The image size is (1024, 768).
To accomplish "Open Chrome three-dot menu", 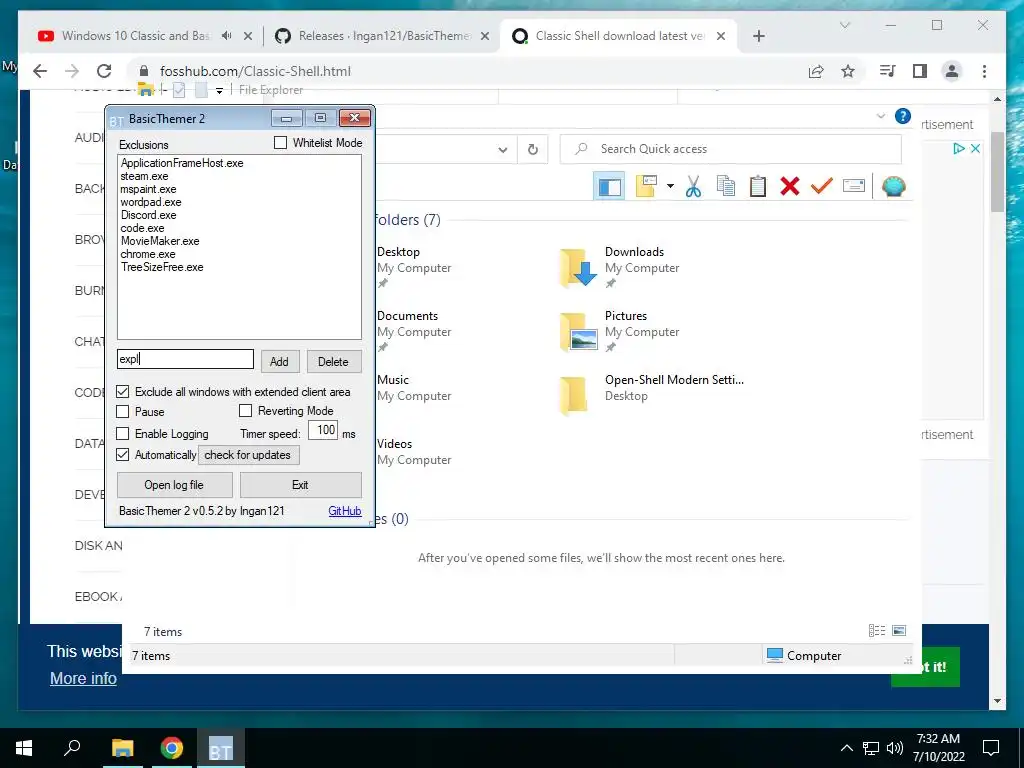I will pyautogui.click(x=984, y=71).
